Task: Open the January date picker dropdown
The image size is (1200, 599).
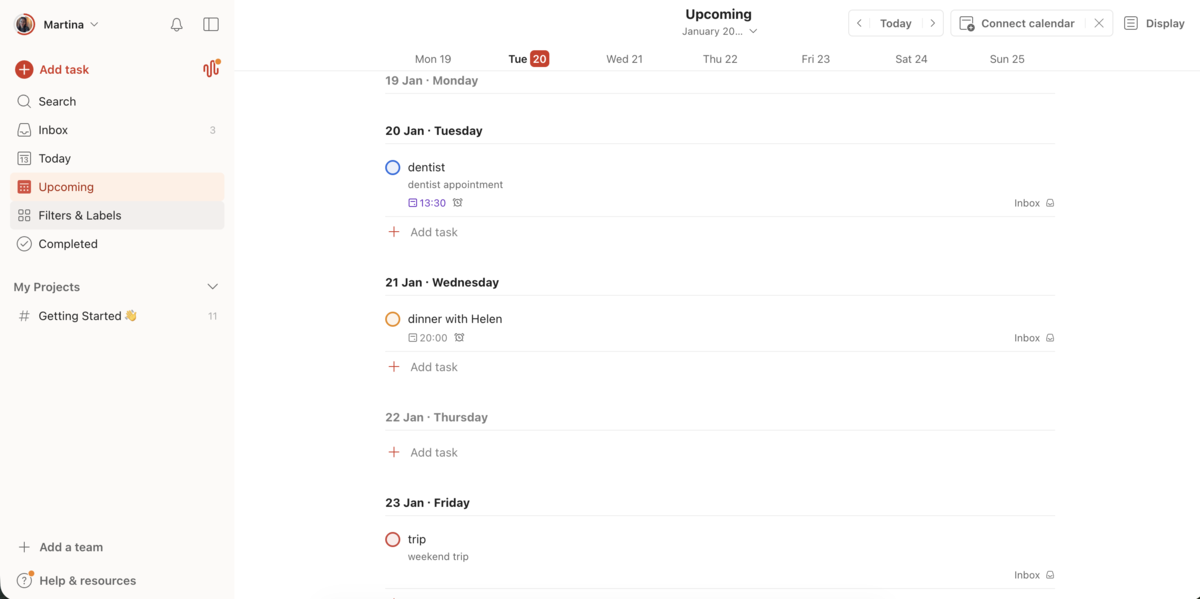Action: (718, 30)
